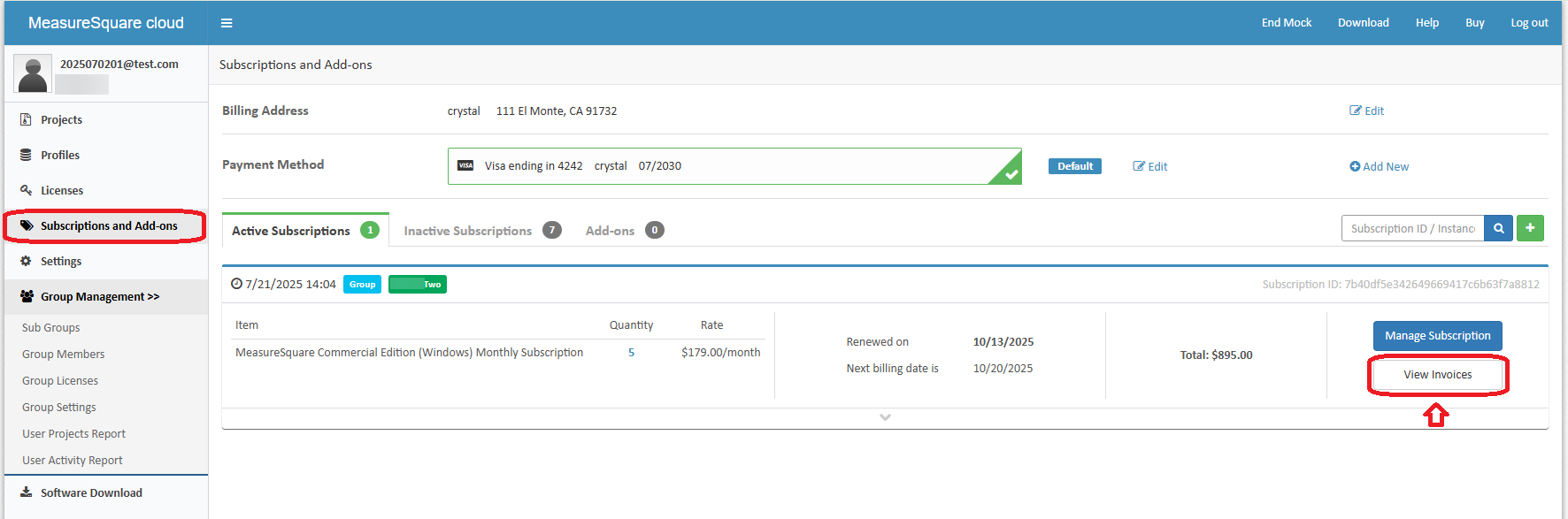The height and width of the screenshot is (519, 1568).
Task: Switch to Inactive Subscriptions tab
Action: coord(482,230)
